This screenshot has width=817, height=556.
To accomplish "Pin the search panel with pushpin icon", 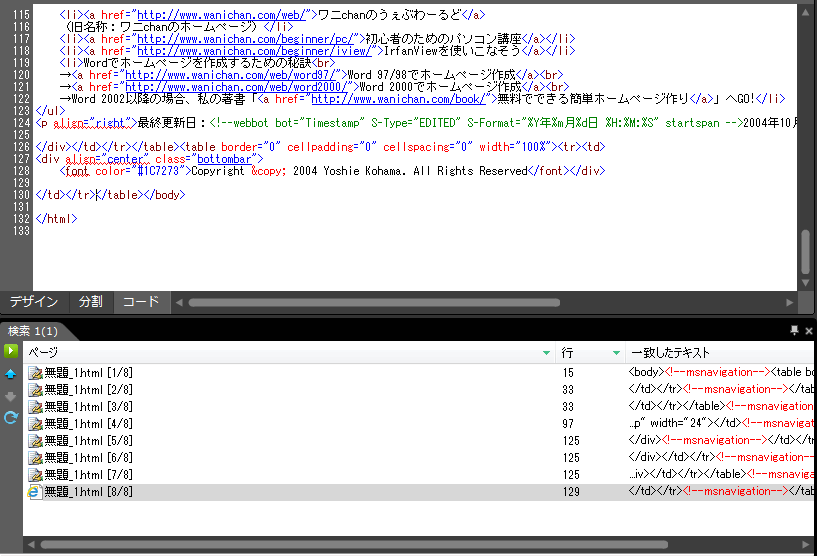I will [x=794, y=330].
